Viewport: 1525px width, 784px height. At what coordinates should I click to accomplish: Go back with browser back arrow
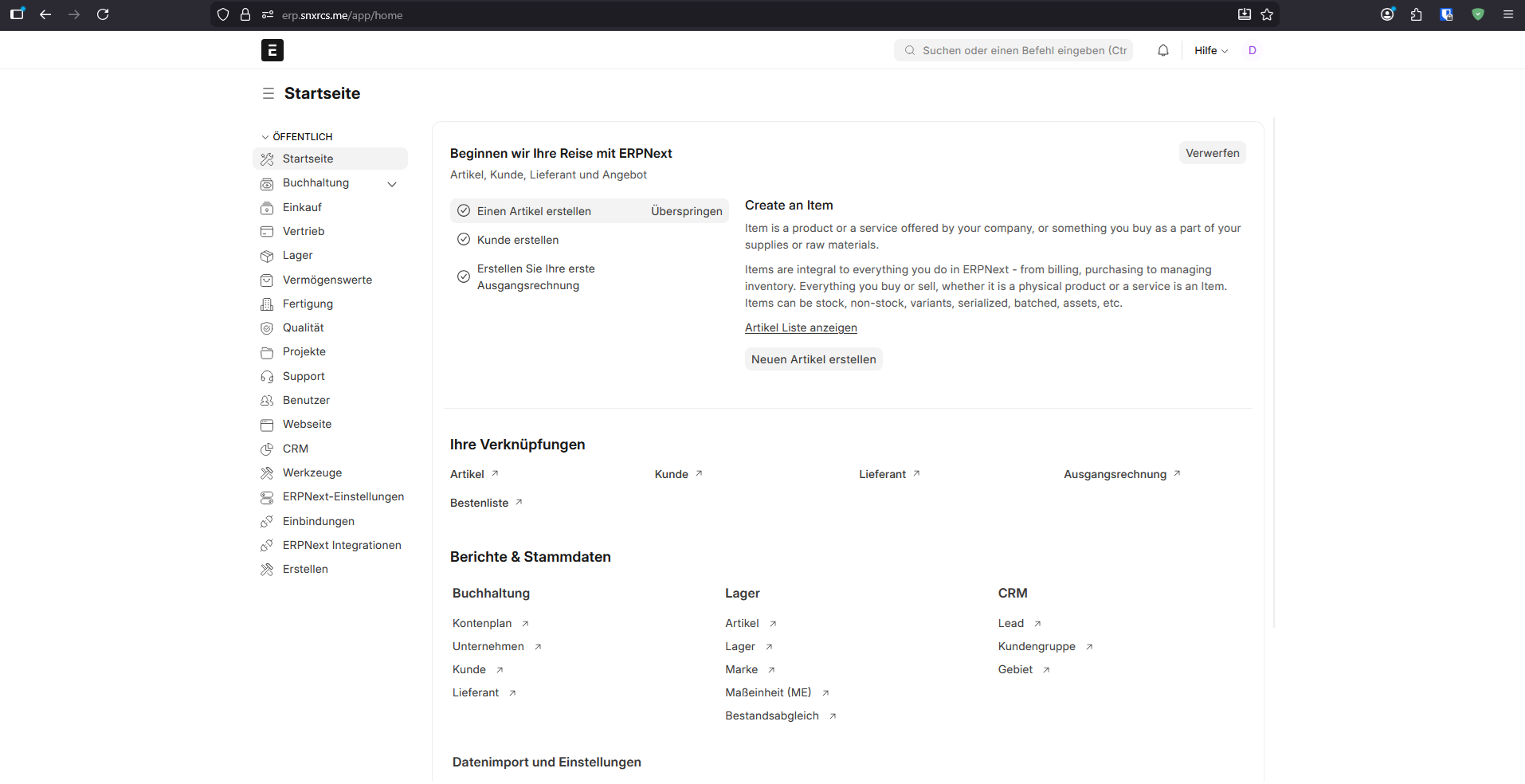click(45, 14)
